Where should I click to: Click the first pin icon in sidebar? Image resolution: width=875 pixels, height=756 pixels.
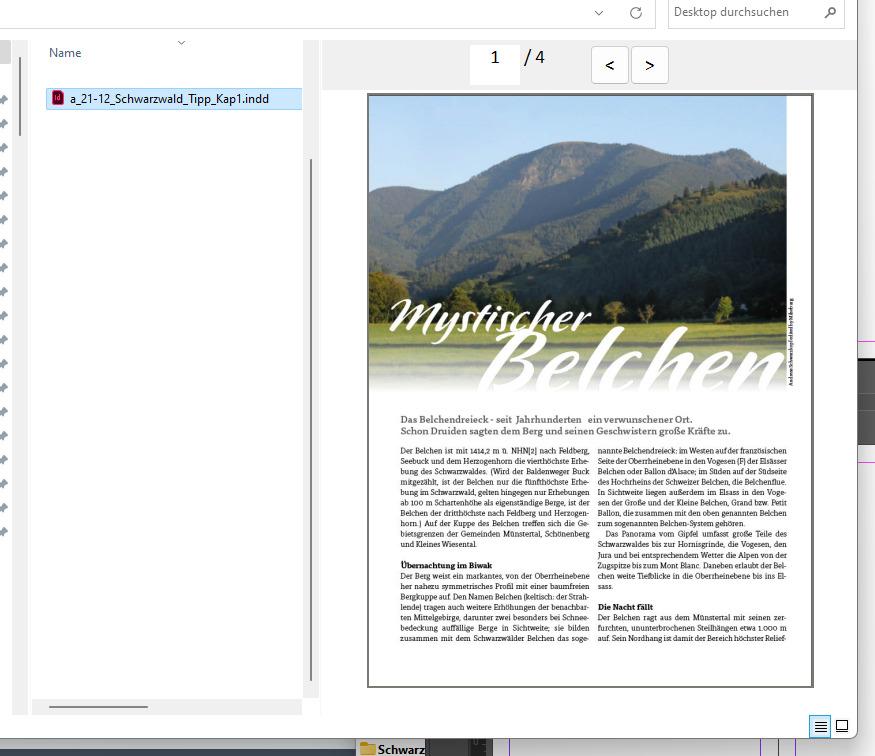coord(4,99)
